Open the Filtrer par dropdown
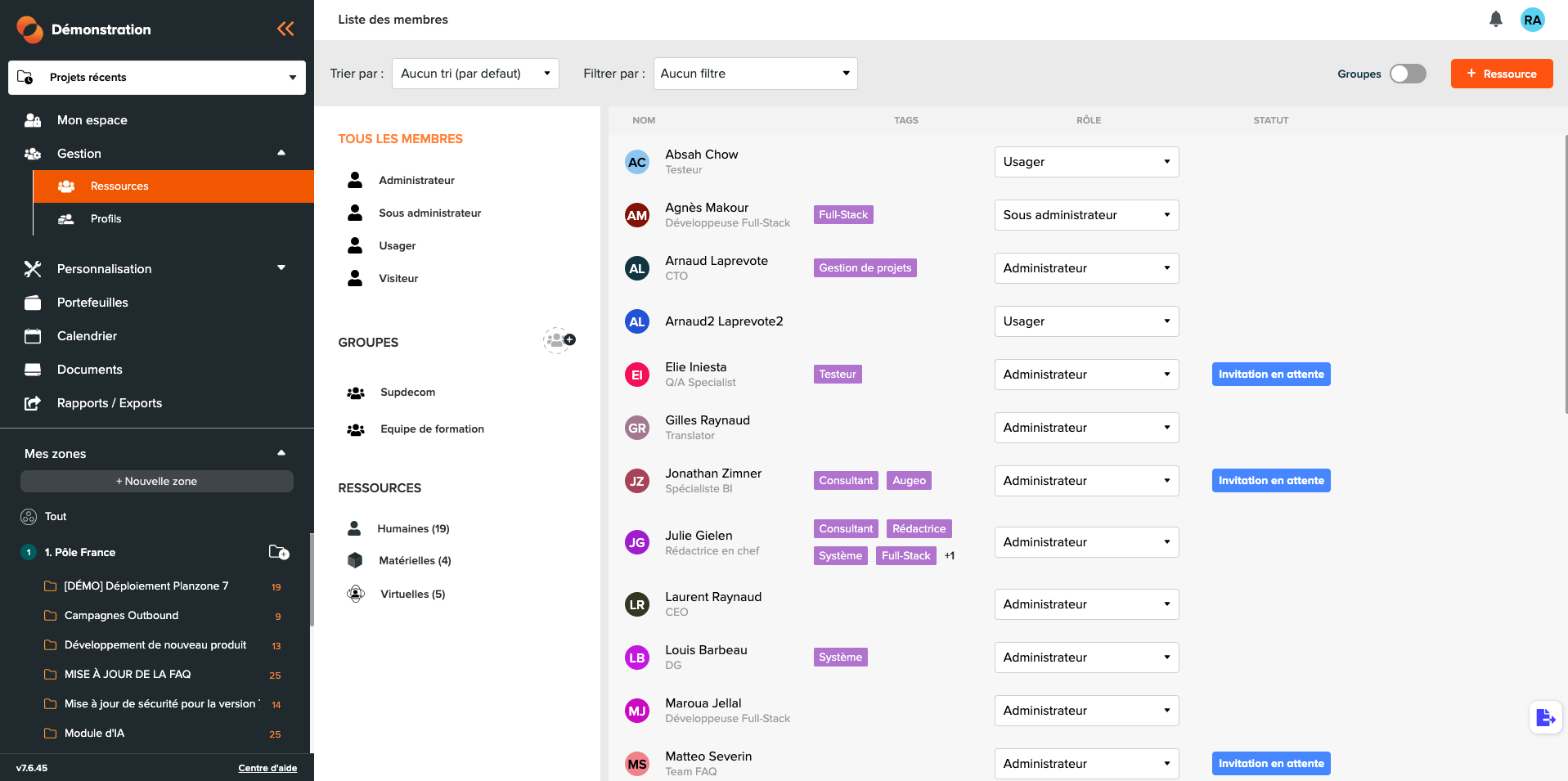Viewport: 1568px width, 781px height. pos(753,73)
